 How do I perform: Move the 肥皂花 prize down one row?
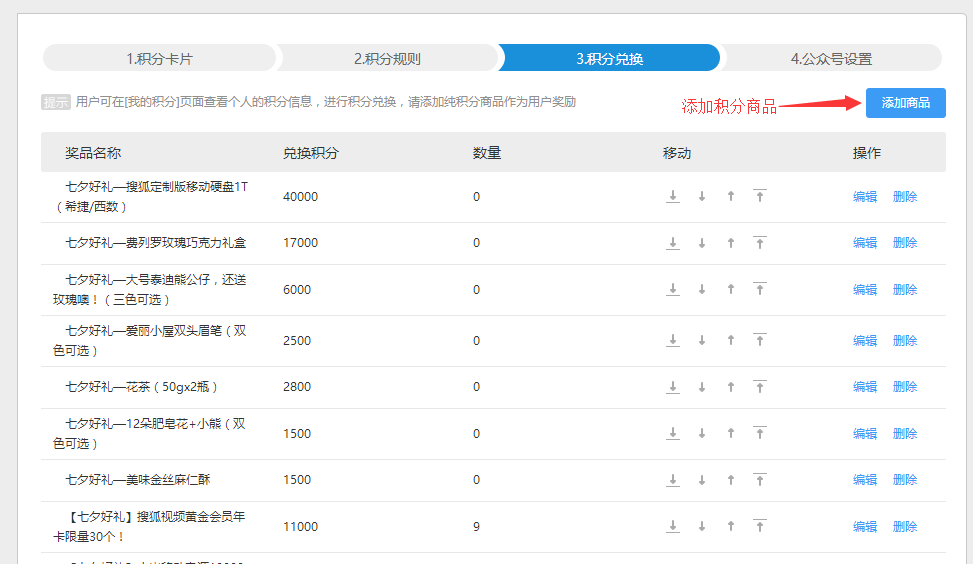pyautogui.click(x=702, y=434)
